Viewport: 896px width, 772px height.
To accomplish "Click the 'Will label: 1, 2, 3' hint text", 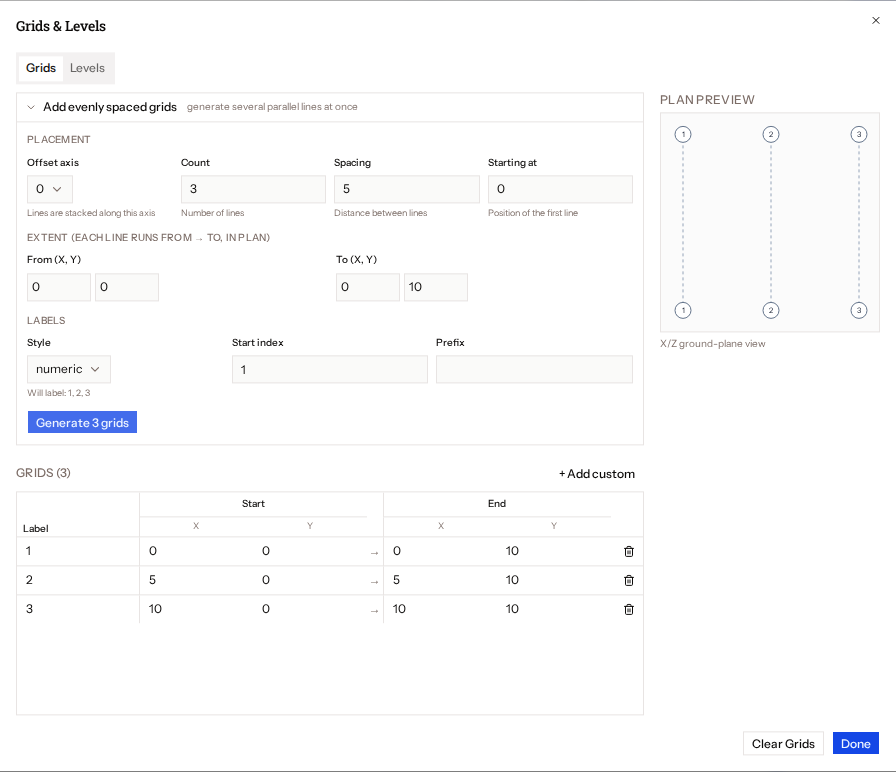I will (x=59, y=393).
